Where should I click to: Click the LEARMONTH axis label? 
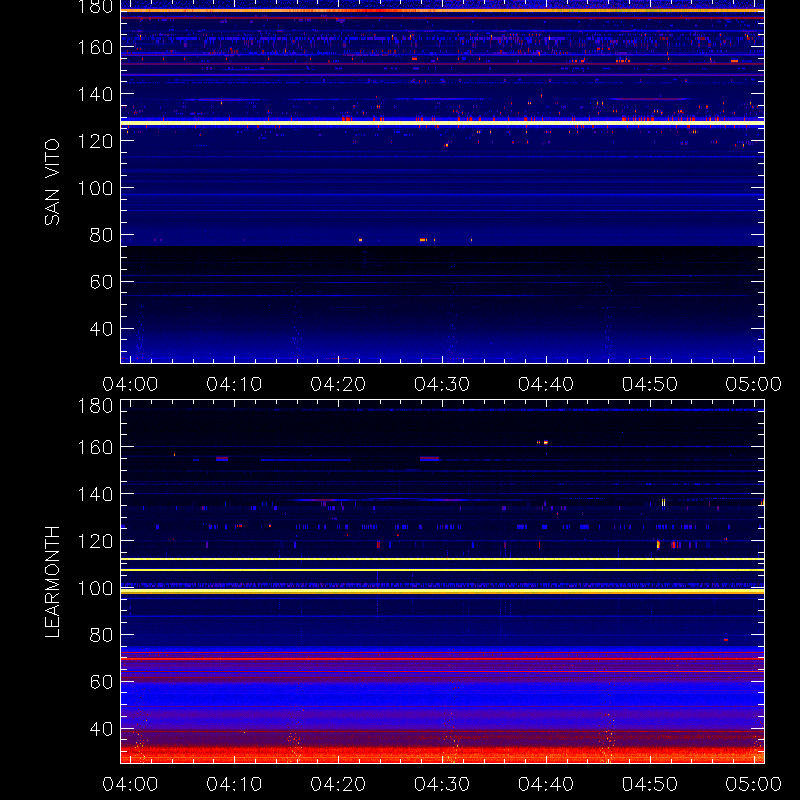(52, 582)
